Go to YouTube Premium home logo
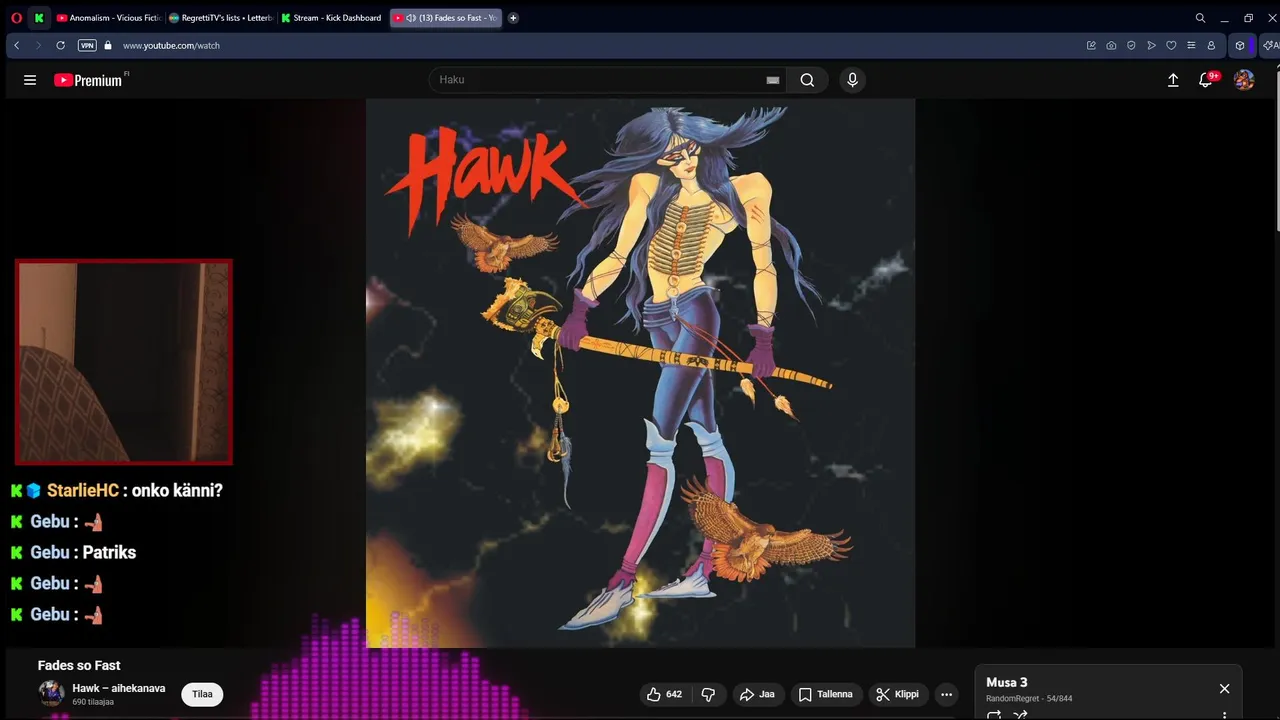This screenshot has height=720, width=1280. (90, 80)
